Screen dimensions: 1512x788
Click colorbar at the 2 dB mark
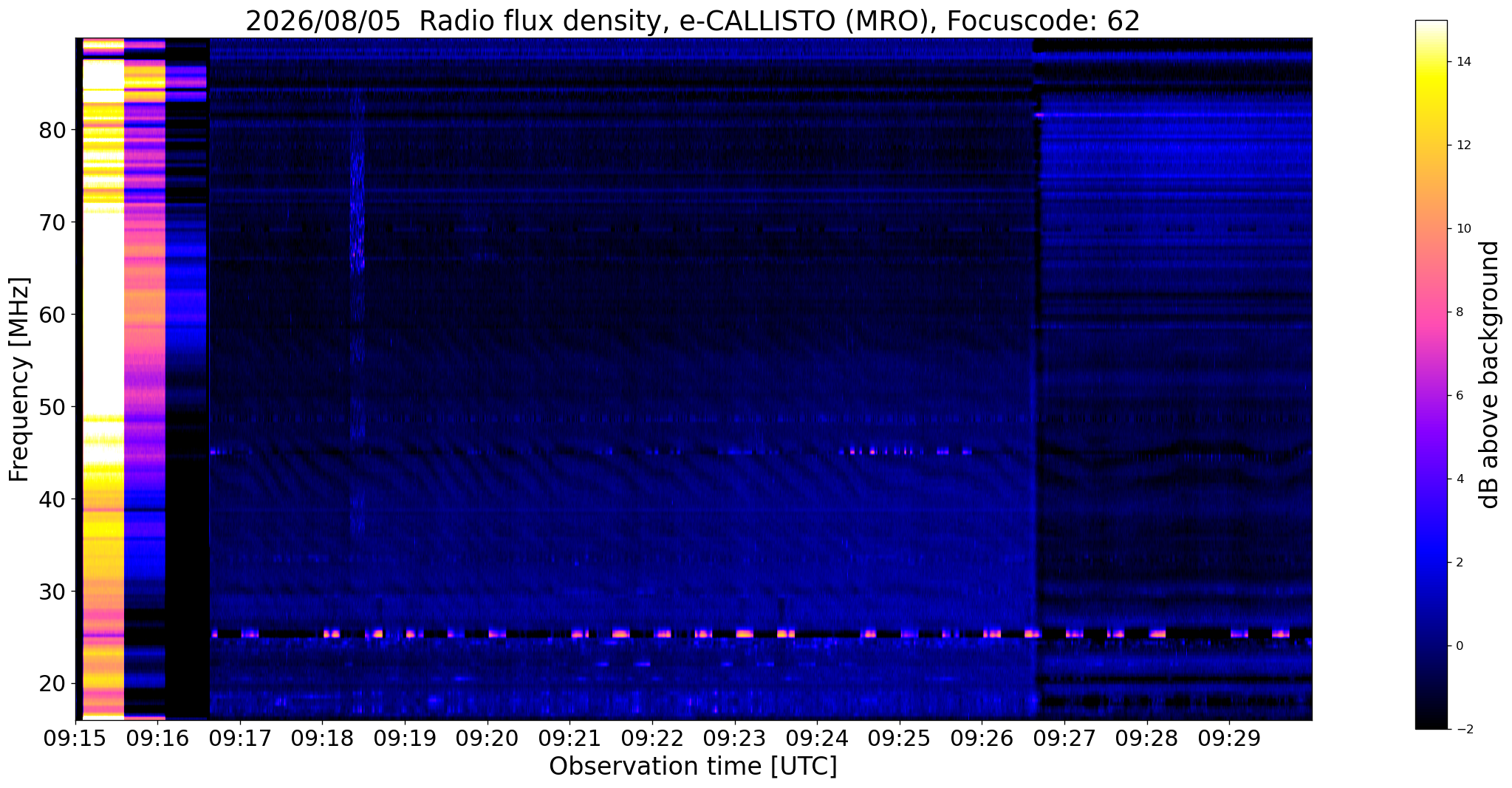[1431, 562]
